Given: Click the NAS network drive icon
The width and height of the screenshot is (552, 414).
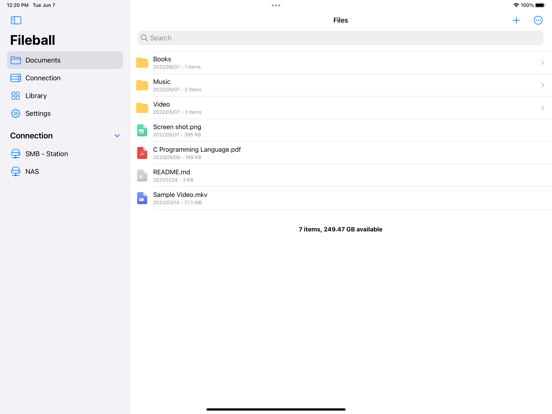Looking at the screenshot, I should (15, 171).
